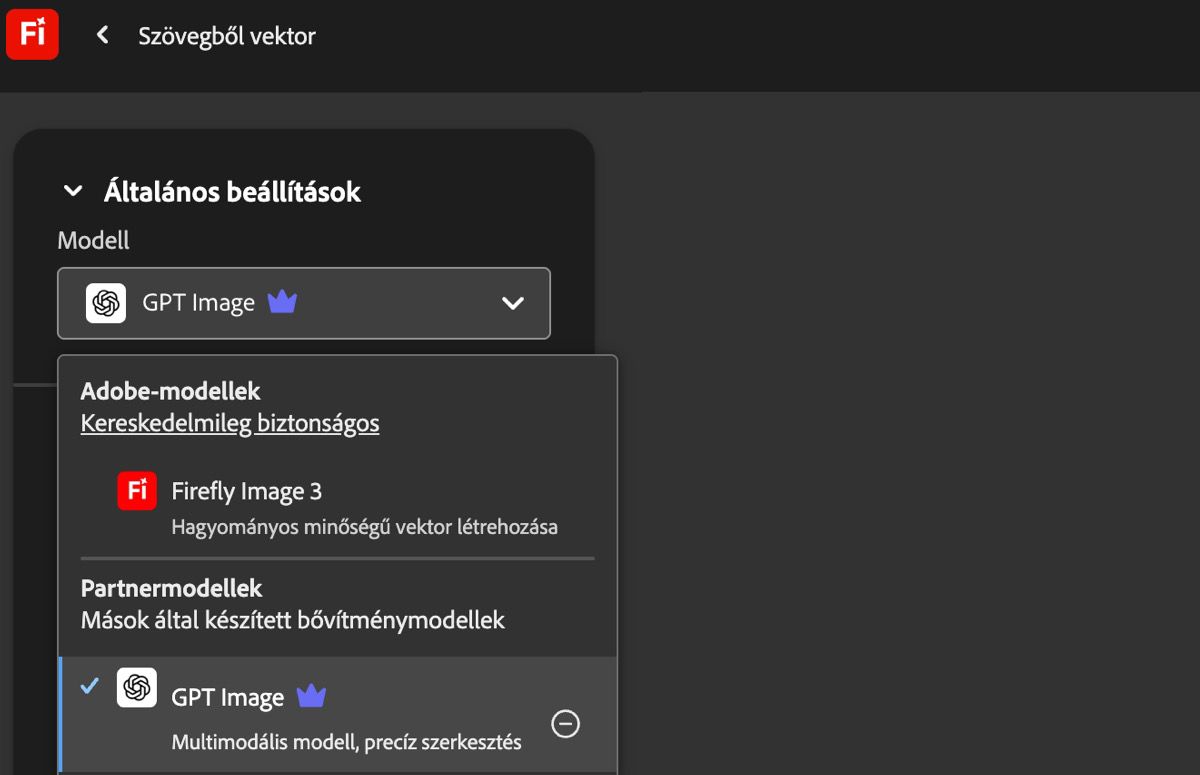Click the premium crown icon in the GPT Image list row
1200x775 pixels.
(311, 696)
